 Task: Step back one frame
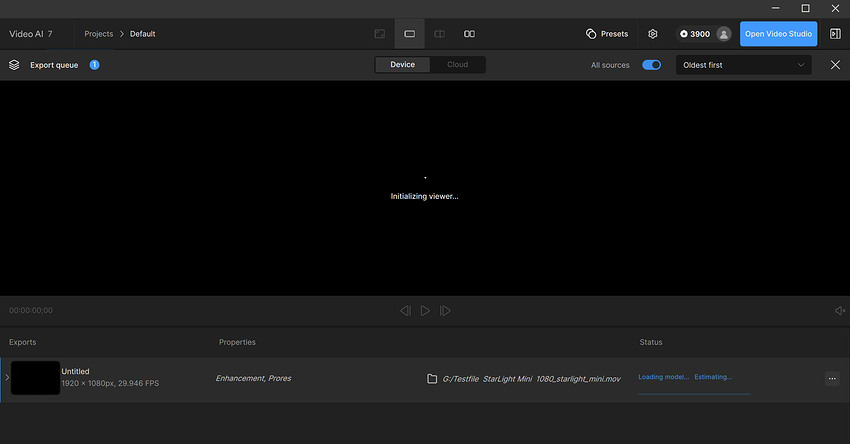[x=405, y=311]
